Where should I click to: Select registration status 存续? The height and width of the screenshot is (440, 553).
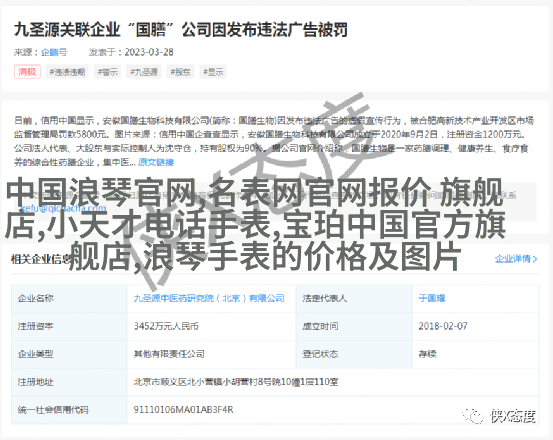click(x=427, y=354)
